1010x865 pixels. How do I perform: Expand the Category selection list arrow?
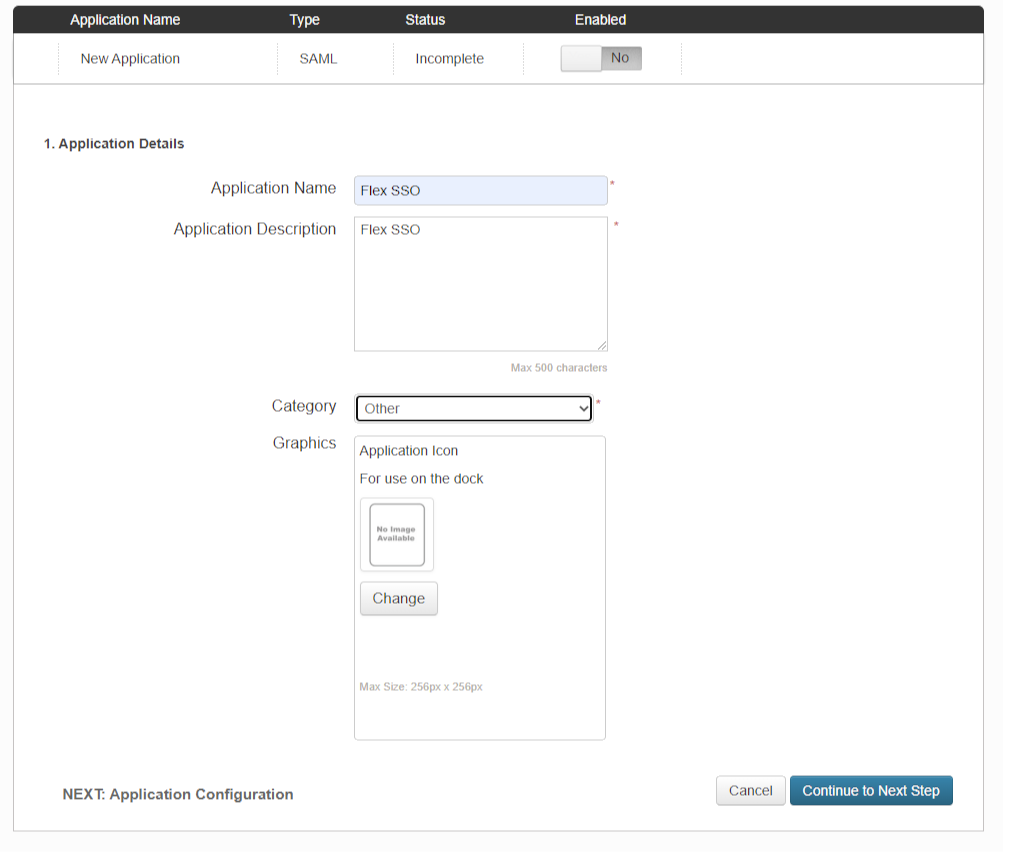pyautogui.click(x=584, y=408)
